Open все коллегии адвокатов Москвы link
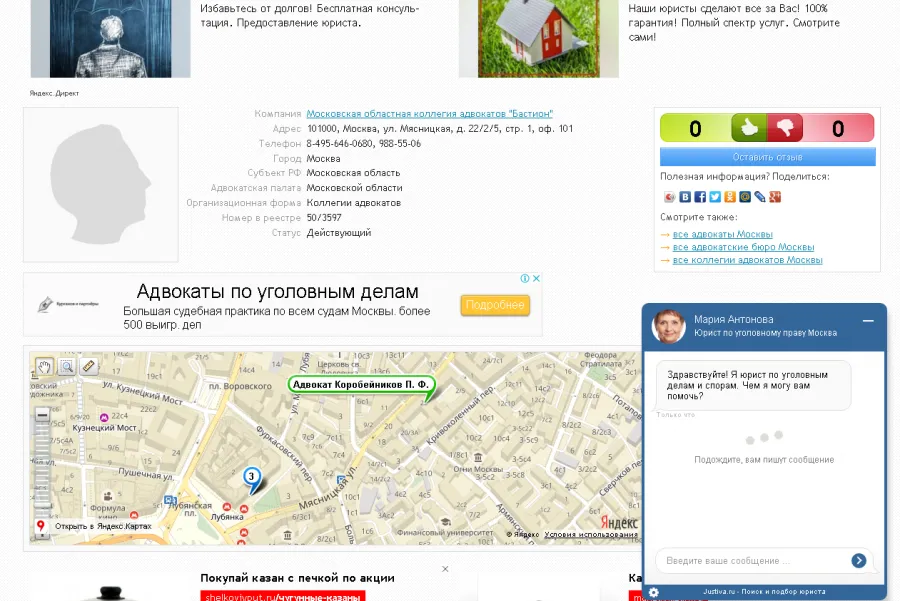The height and width of the screenshot is (601, 900). click(747, 260)
